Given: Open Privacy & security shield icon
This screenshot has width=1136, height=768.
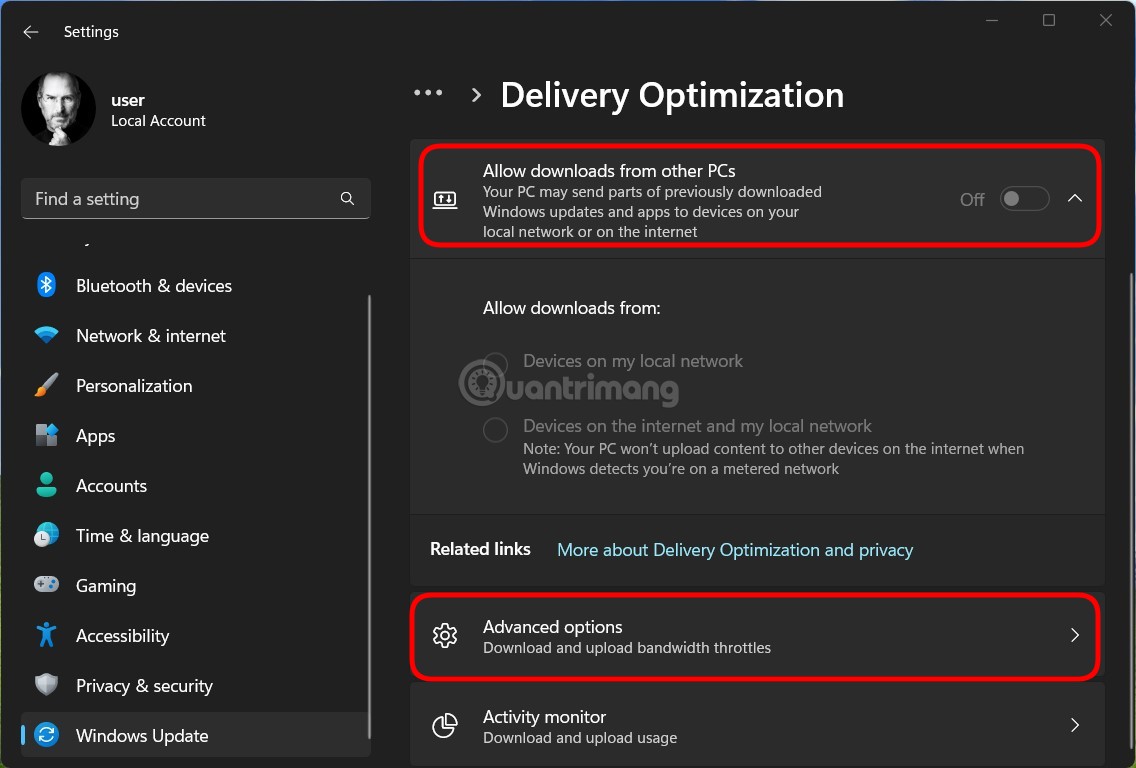Looking at the screenshot, I should [x=46, y=685].
